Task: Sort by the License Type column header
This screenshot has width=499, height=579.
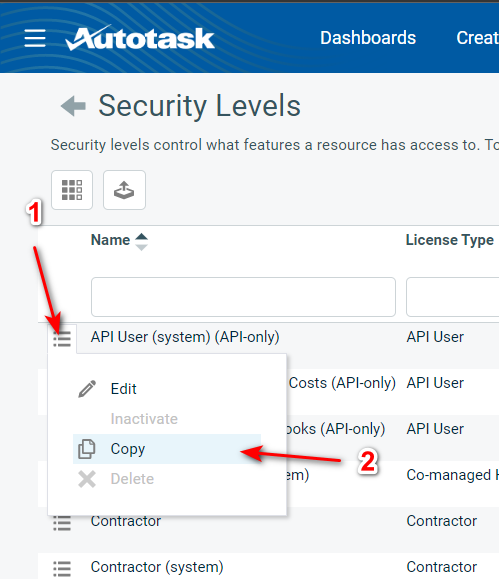Action: click(x=450, y=240)
